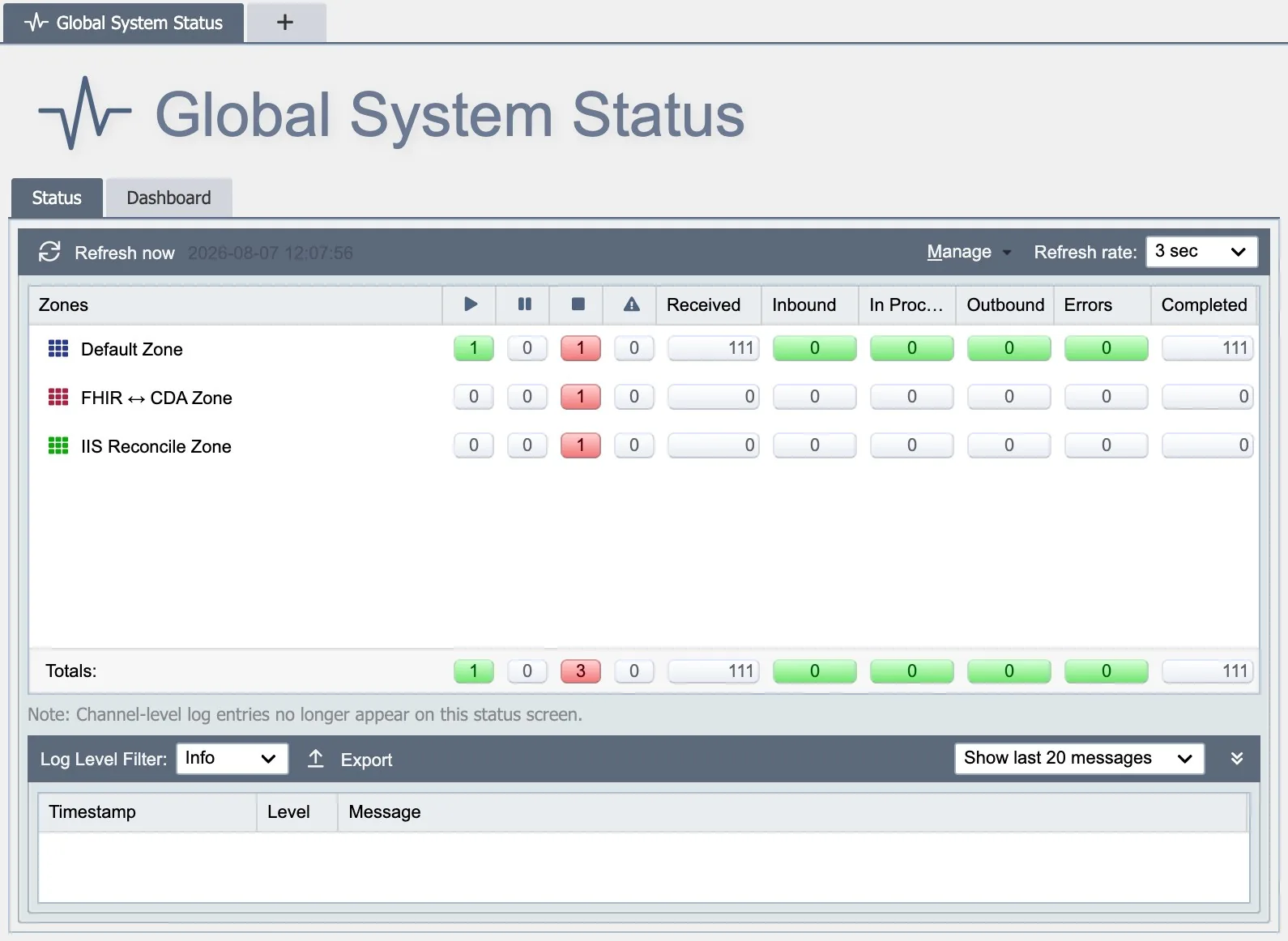Click Totals Errors green 0 value

(1107, 671)
